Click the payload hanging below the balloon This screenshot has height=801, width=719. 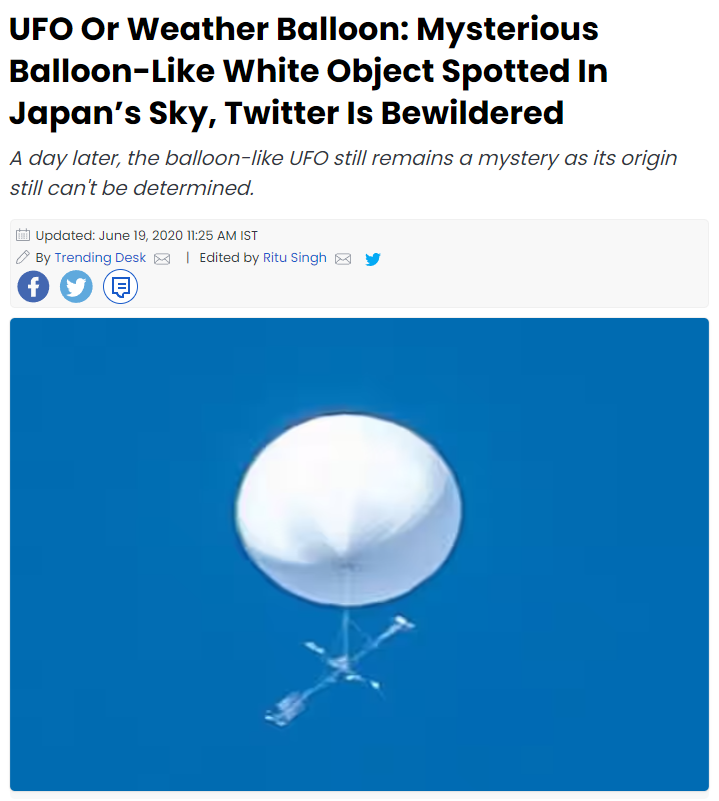340,669
